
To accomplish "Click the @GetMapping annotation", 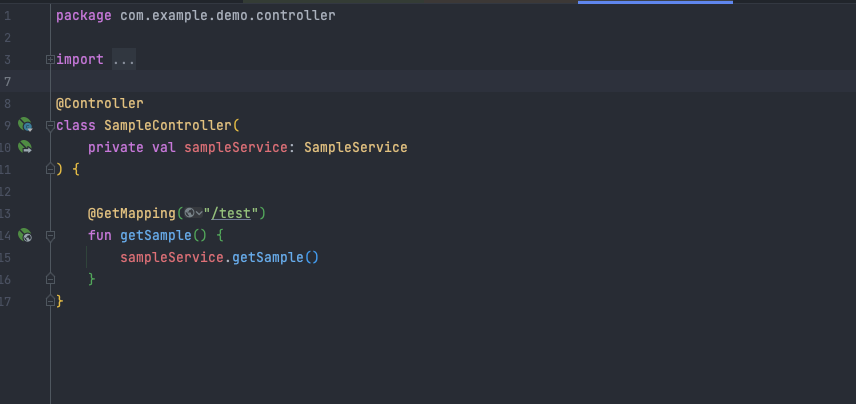I will click(132, 213).
